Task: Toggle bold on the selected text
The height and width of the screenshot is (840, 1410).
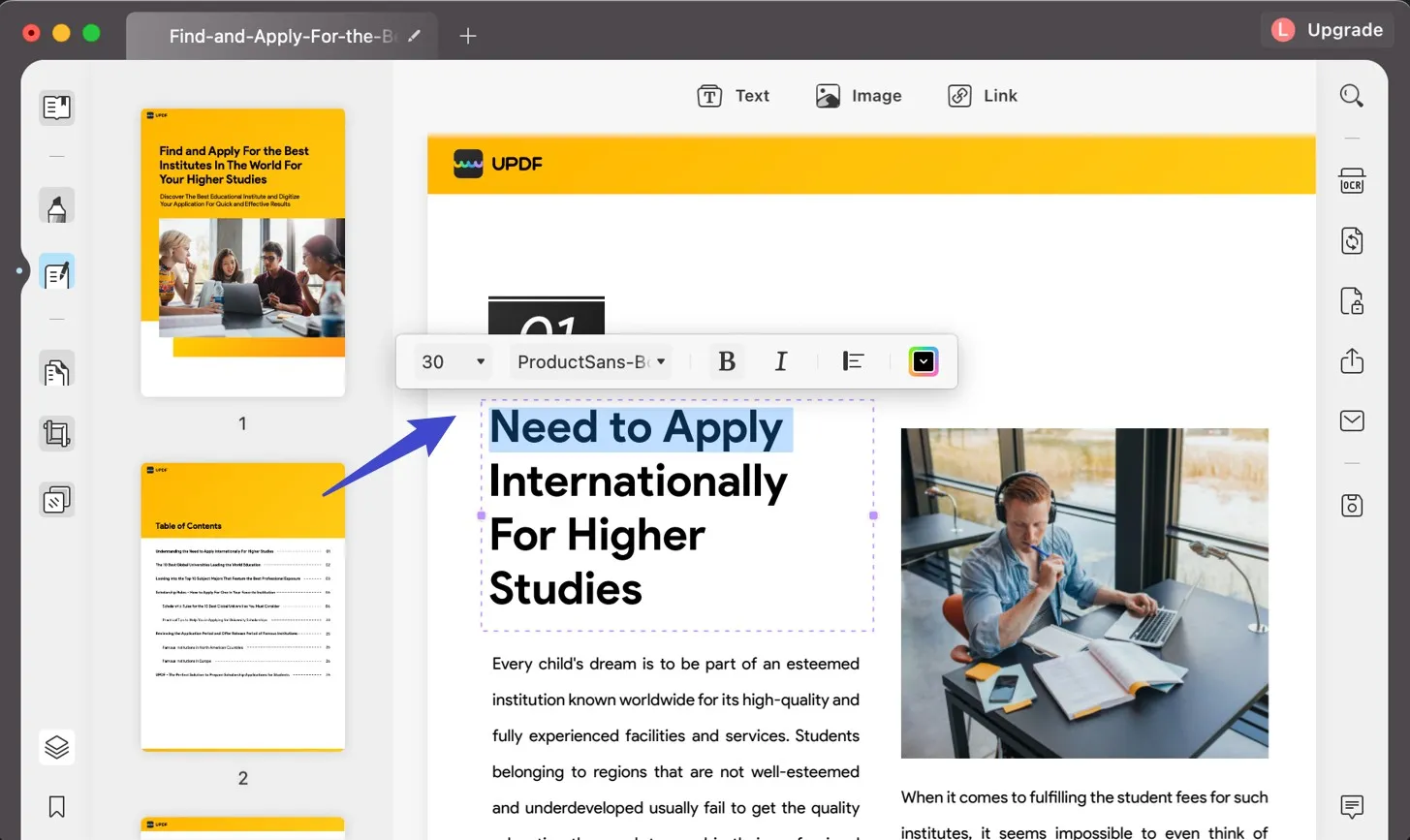Action: click(x=726, y=360)
